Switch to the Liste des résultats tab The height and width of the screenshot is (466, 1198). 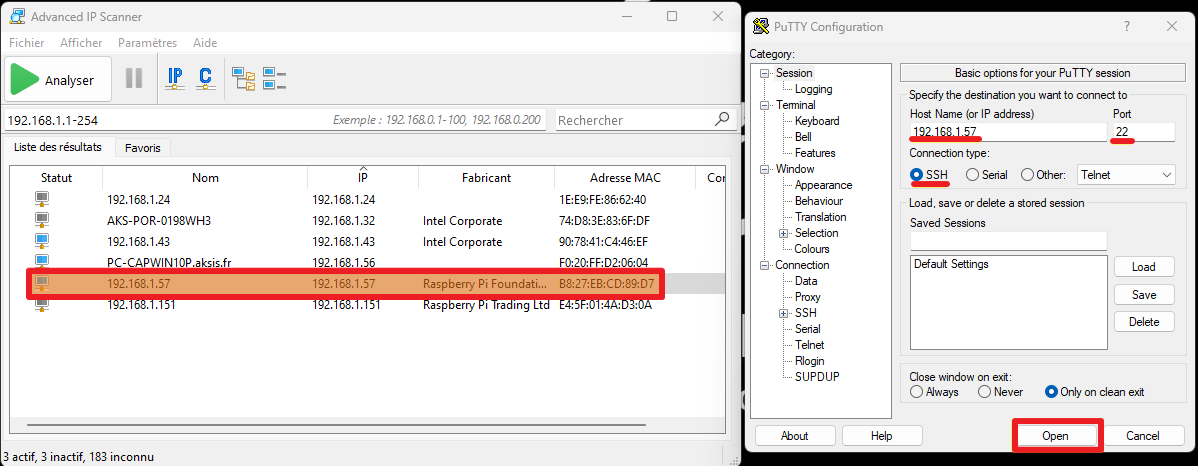[58, 147]
